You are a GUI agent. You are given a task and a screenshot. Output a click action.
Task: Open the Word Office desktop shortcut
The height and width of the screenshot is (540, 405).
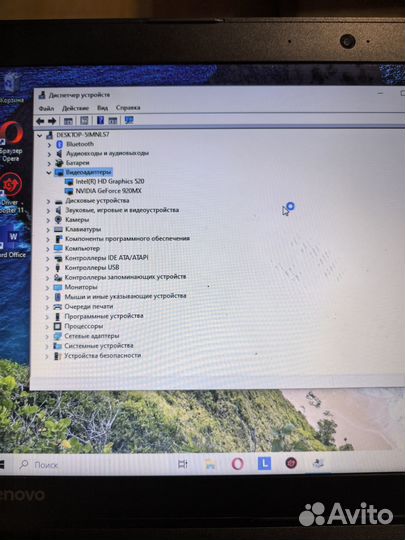tap(13, 243)
